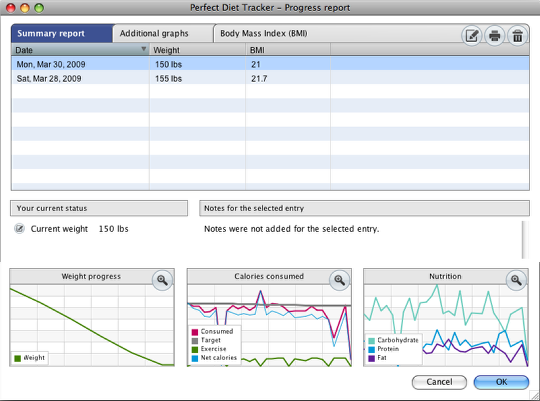Minimize window with yellow button

[x=25, y=8]
